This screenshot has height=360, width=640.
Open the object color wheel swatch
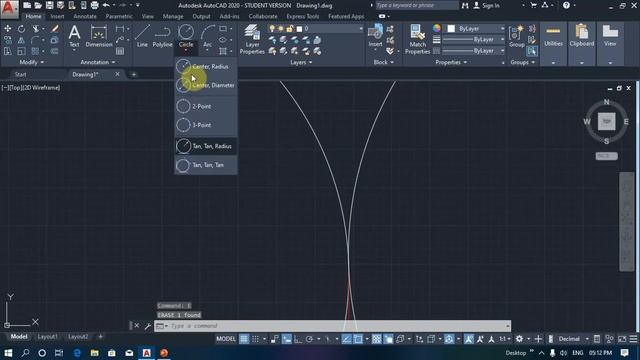click(437, 28)
